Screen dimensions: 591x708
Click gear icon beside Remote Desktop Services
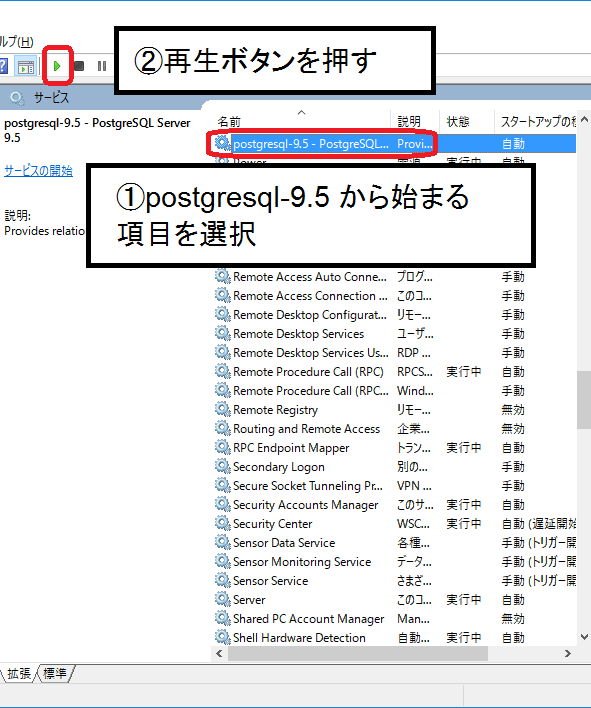222,333
